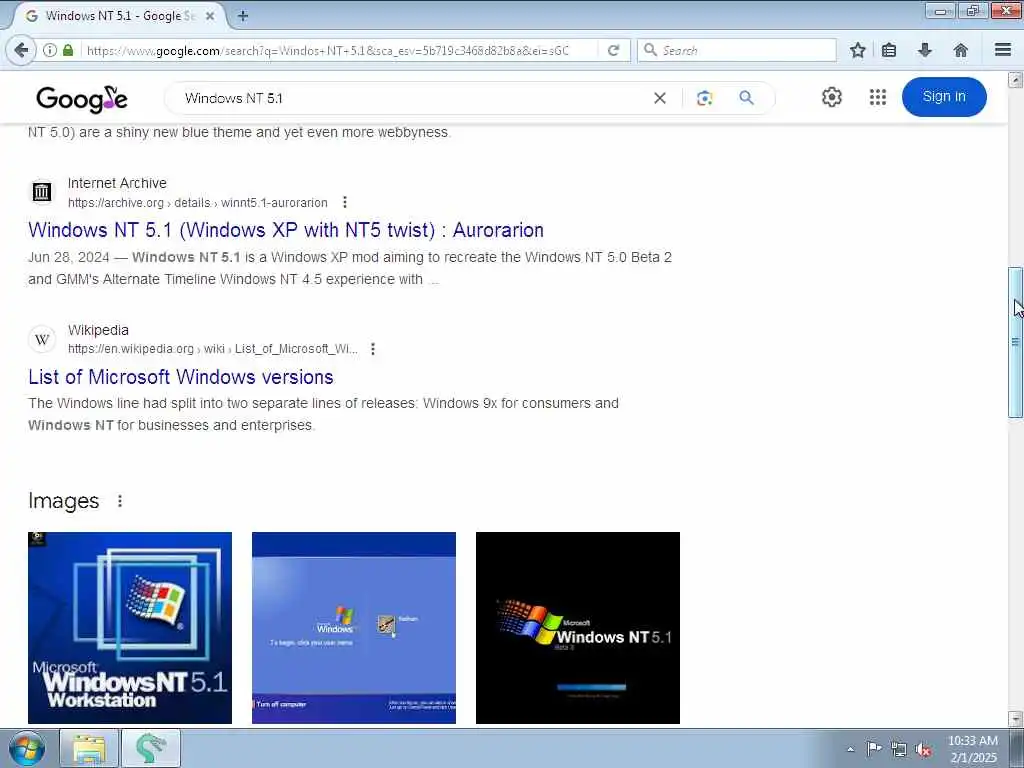
Task: Open the Windows Start button
Action: tap(27, 748)
